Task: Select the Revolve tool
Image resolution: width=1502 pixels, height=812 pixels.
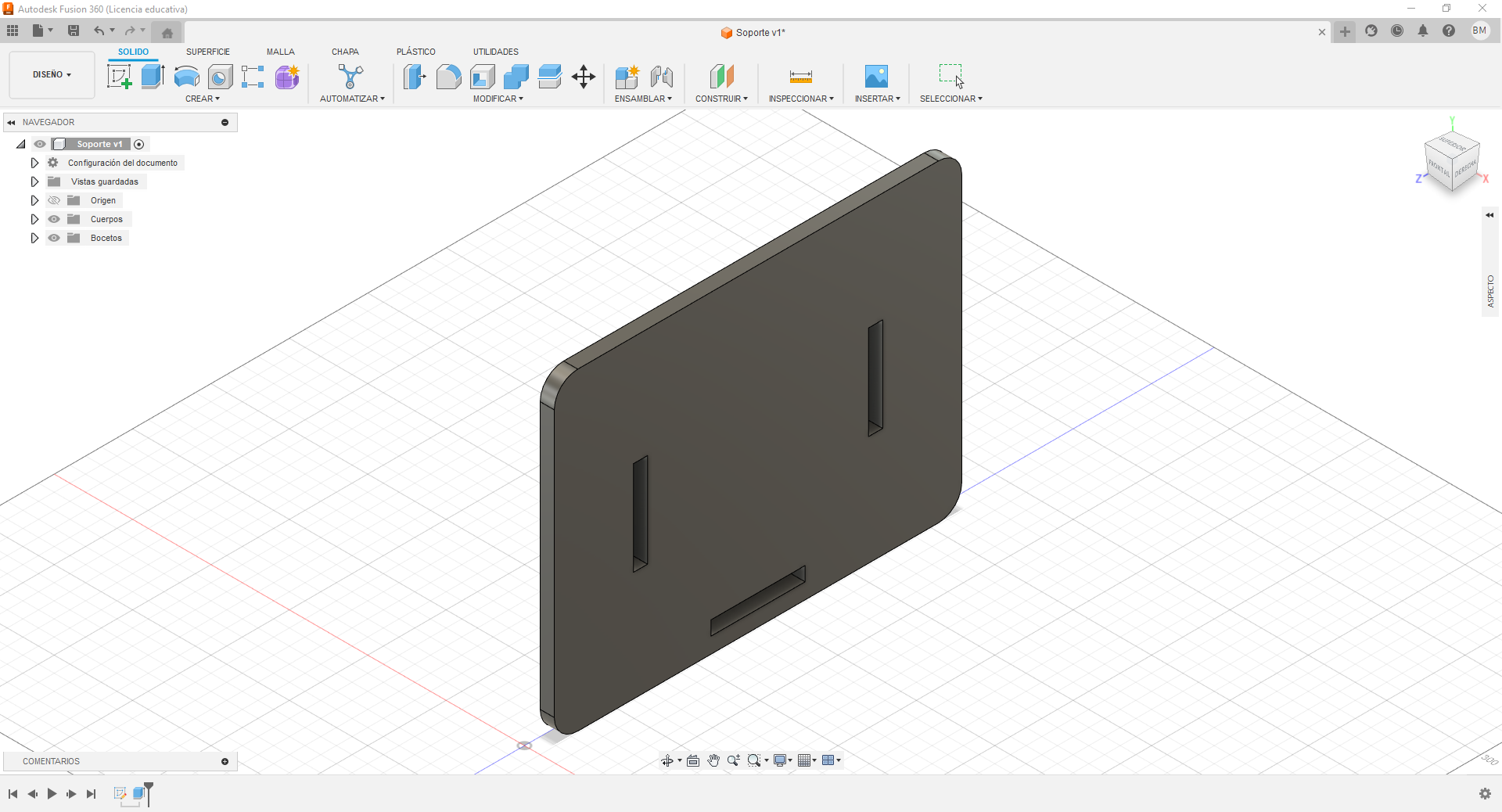Action: (x=186, y=77)
